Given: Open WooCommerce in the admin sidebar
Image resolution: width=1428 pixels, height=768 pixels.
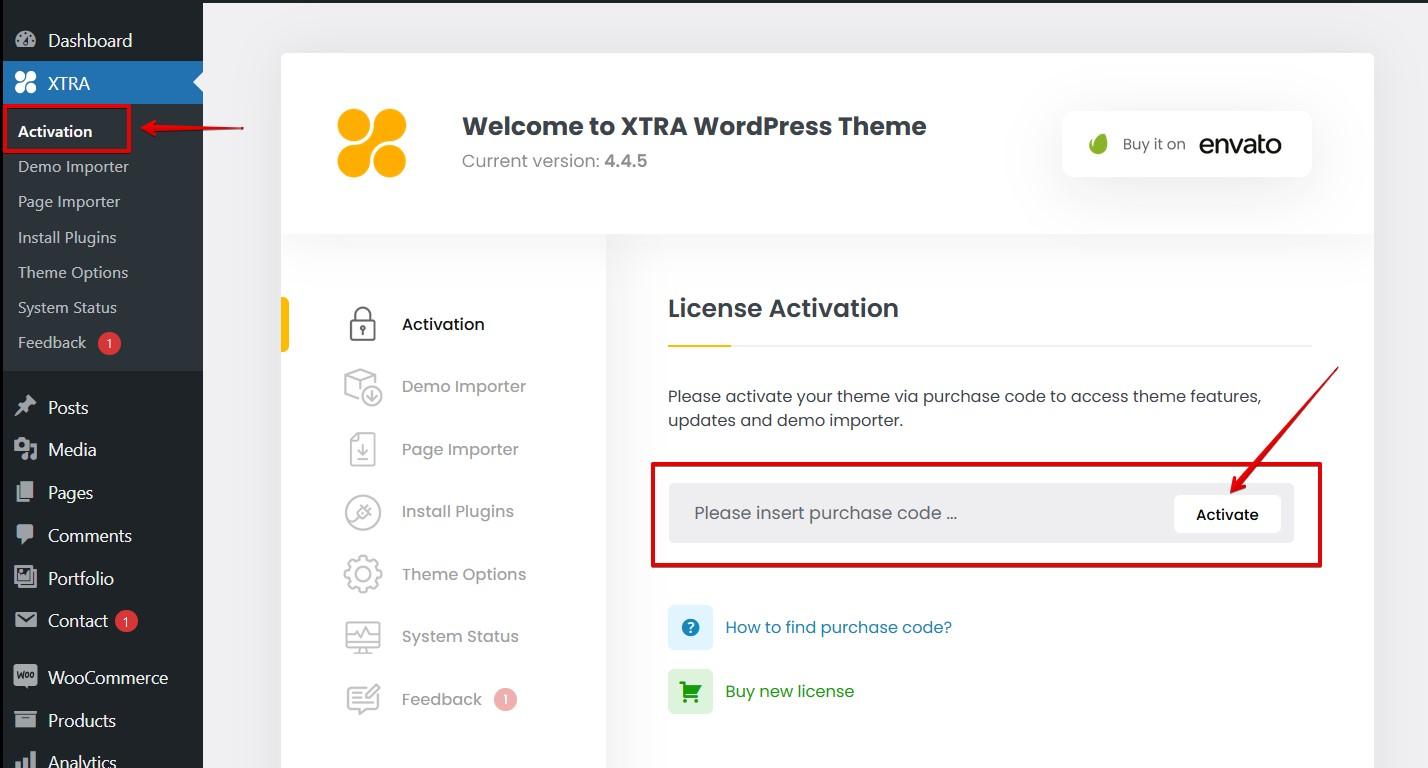Looking at the screenshot, I should [x=107, y=678].
